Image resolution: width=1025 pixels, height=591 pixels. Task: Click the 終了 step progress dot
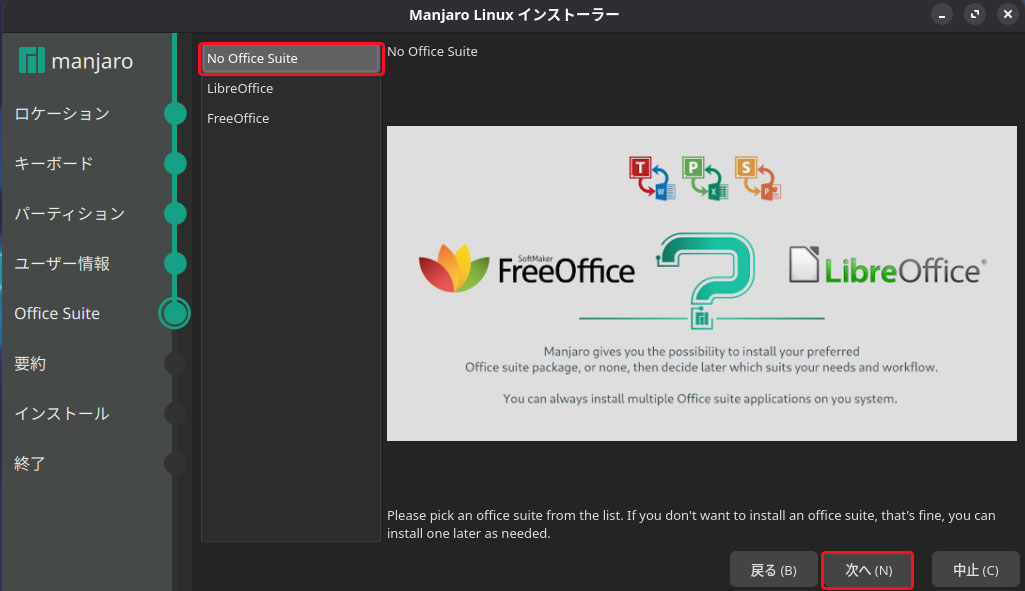tap(175, 464)
